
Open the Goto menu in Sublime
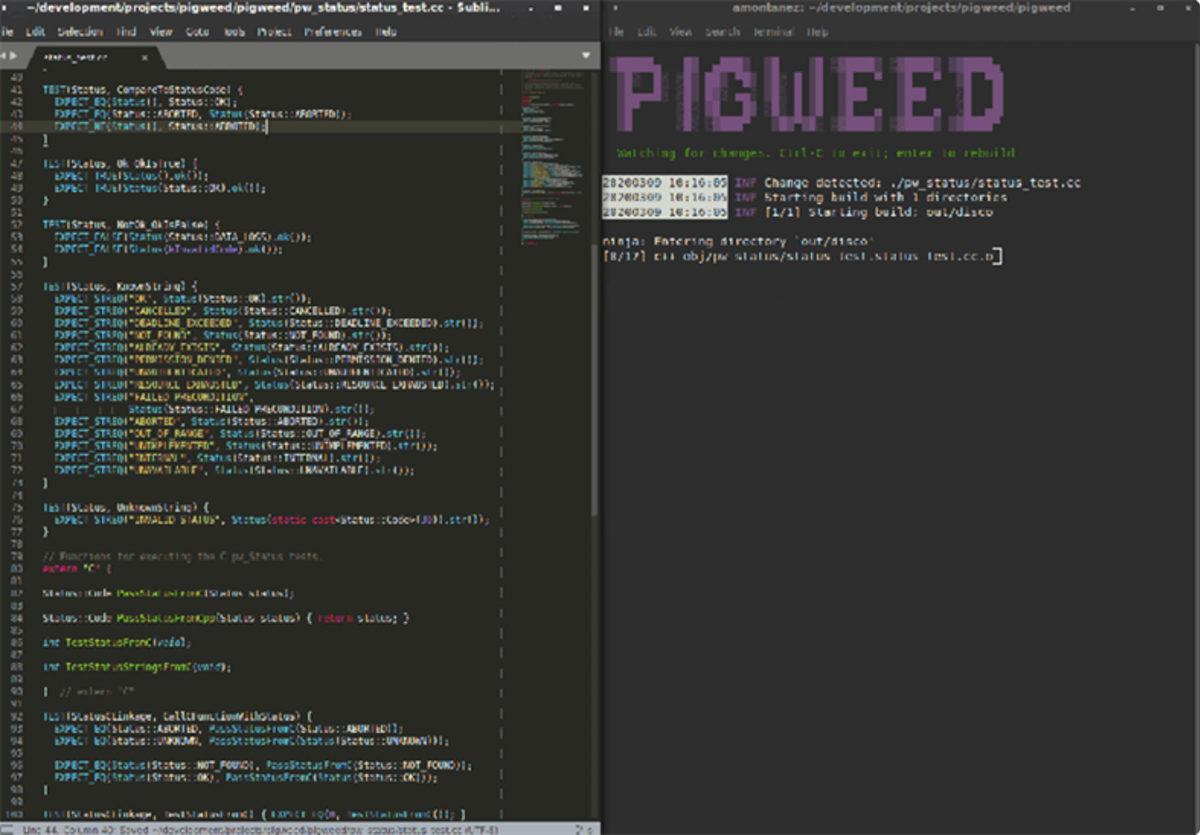point(197,31)
